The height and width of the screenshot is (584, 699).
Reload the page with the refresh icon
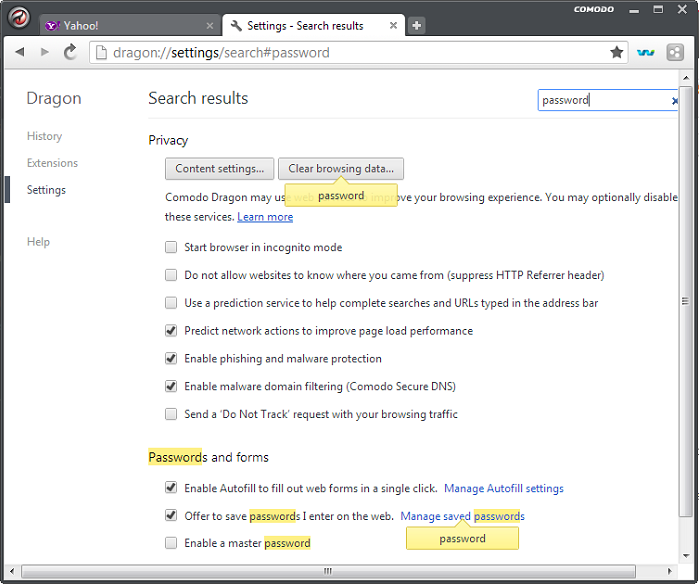[70, 52]
